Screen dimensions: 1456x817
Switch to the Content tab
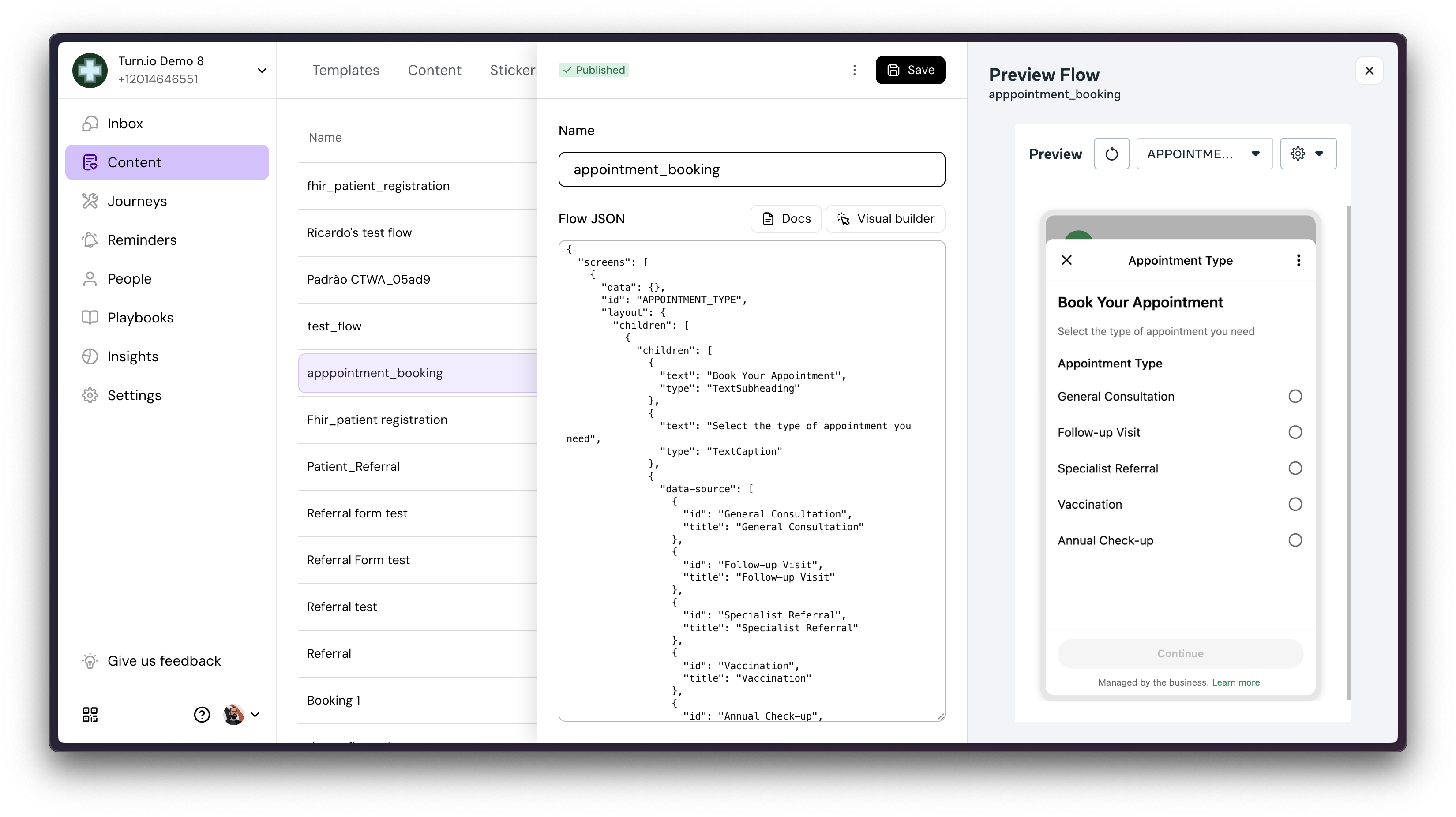[x=434, y=70]
